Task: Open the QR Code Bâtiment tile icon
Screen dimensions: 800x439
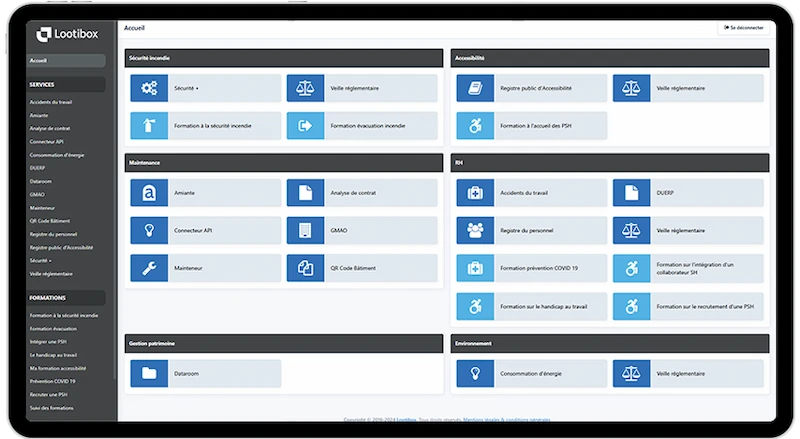Action: [x=305, y=267]
